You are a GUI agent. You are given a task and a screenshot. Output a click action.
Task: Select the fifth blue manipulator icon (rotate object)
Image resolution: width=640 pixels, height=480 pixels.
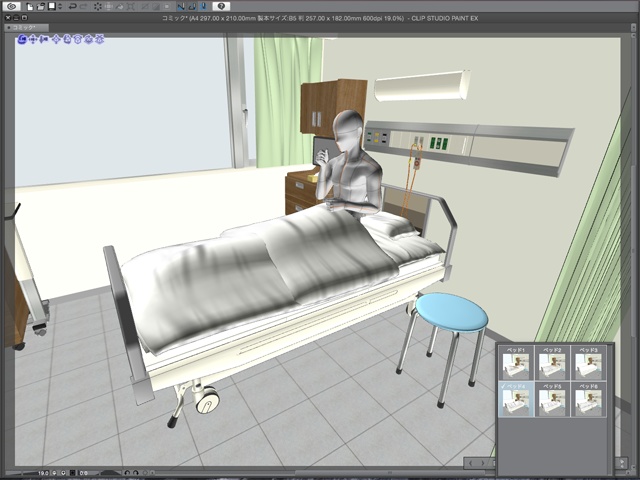coord(67,39)
